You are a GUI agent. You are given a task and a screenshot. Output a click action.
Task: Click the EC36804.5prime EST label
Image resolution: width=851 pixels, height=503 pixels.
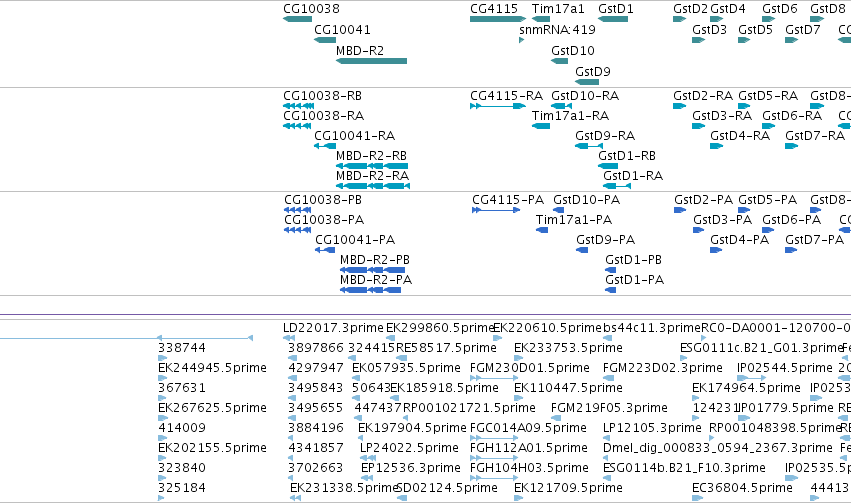742,489
